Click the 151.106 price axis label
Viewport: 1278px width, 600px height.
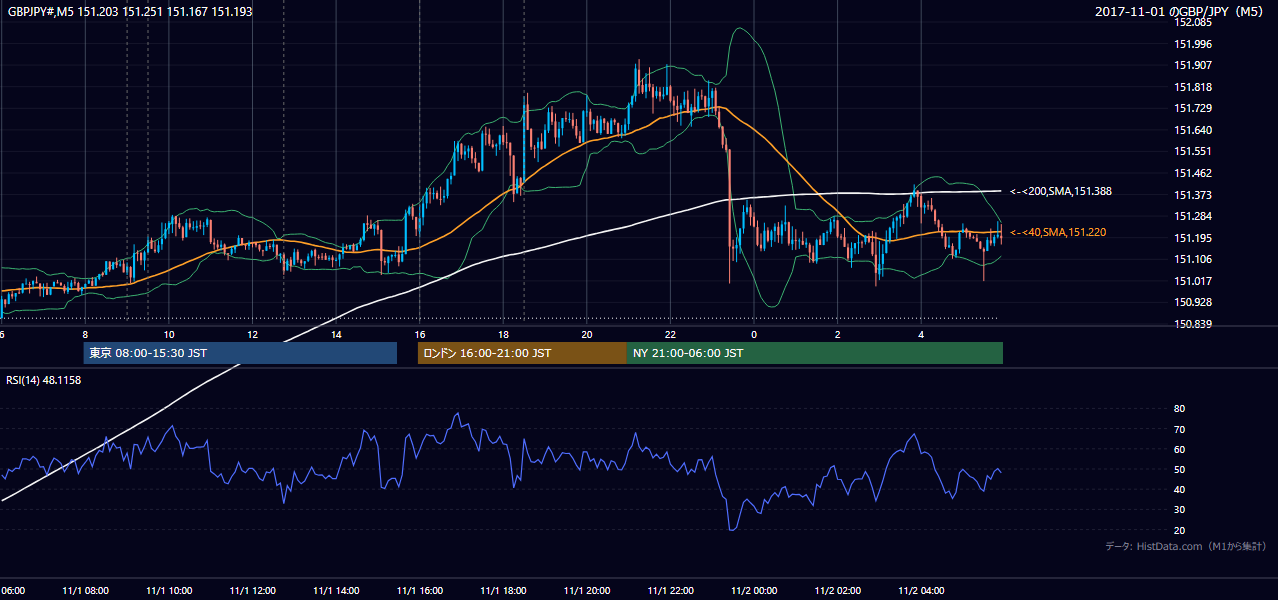[1194, 259]
